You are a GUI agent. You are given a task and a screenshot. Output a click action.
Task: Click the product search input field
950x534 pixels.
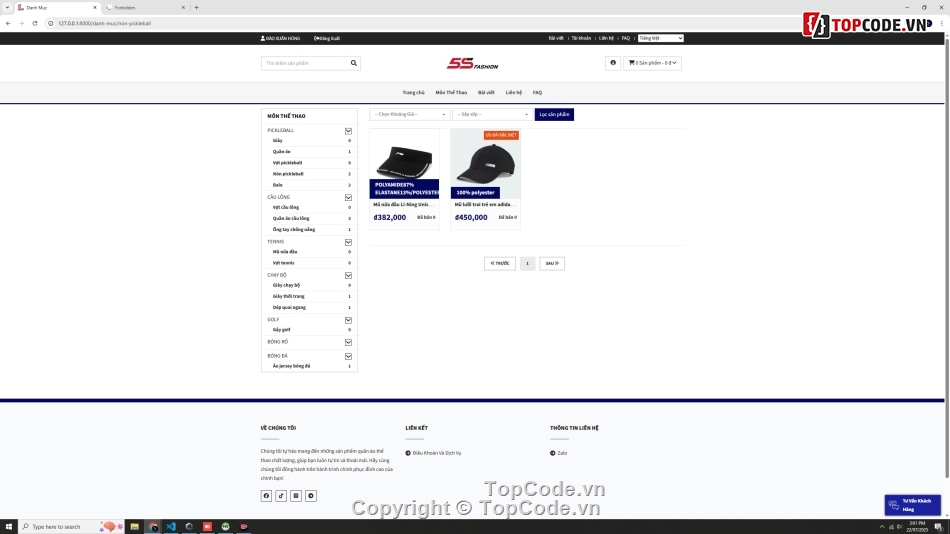tap(304, 63)
